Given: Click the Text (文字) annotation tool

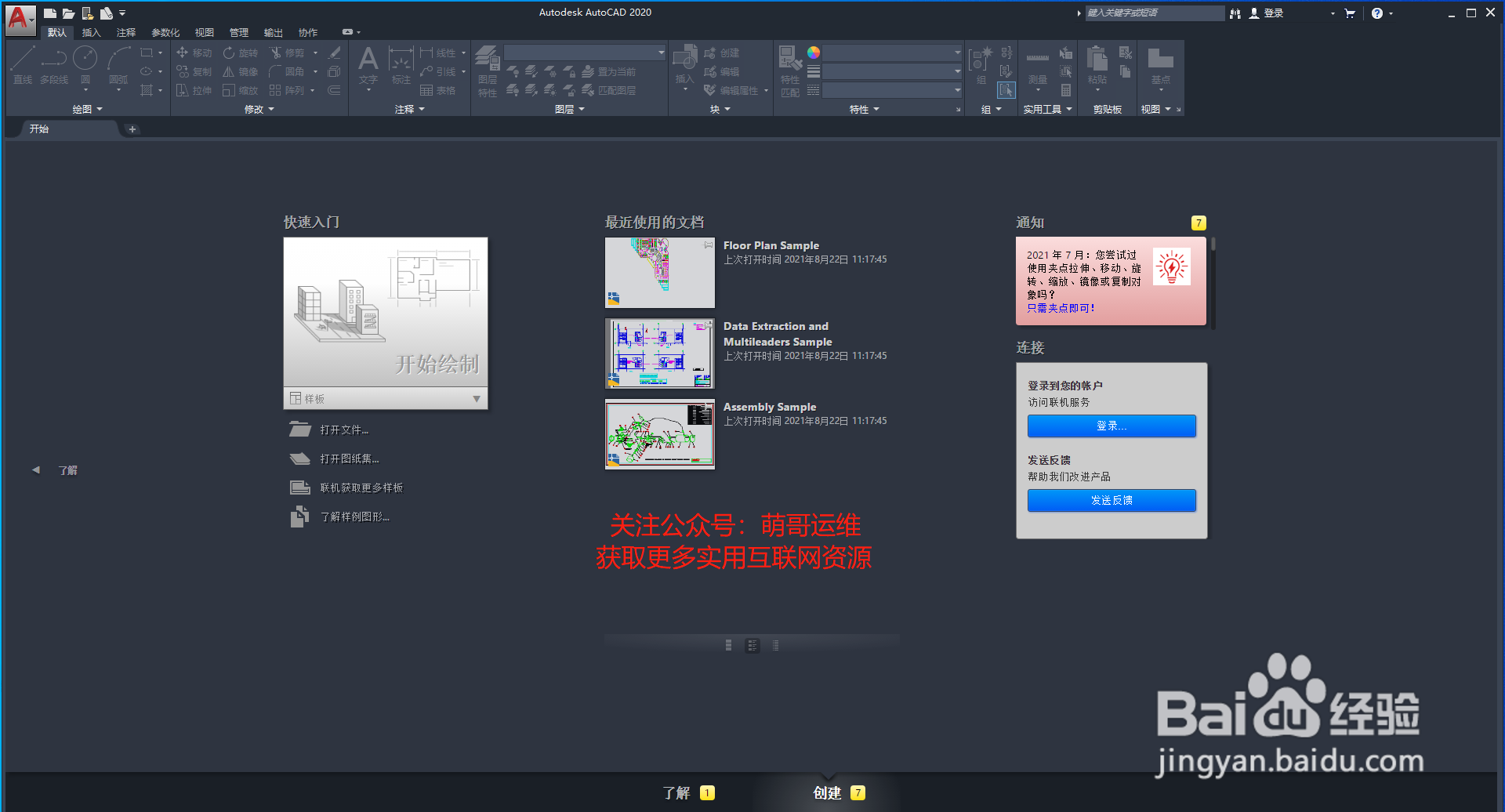Looking at the screenshot, I should coord(368,65).
